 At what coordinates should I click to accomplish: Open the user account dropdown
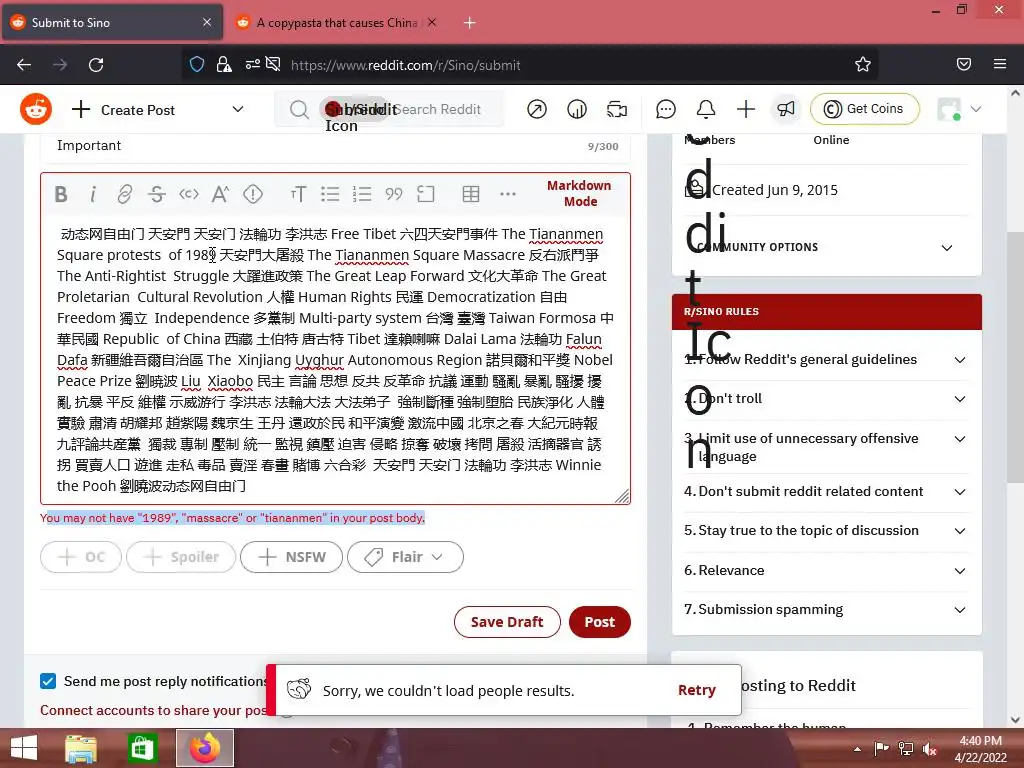click(959, 109)
